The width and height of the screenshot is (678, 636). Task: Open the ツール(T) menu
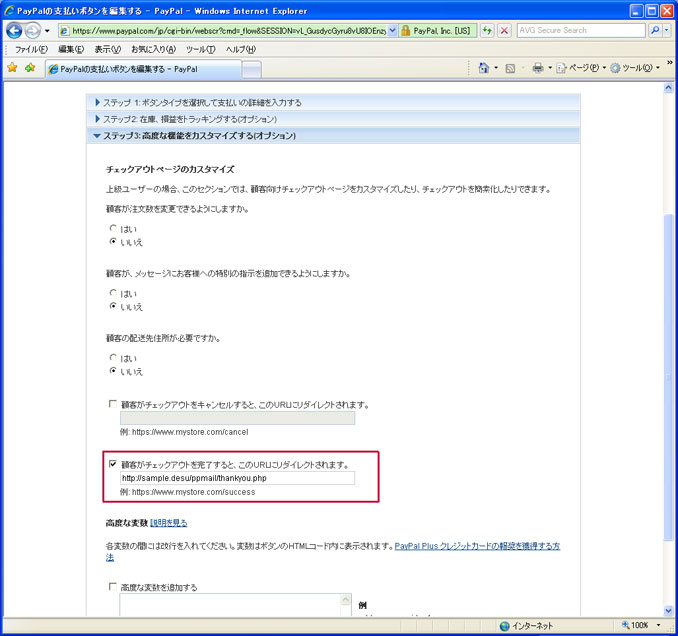(201, 49)
